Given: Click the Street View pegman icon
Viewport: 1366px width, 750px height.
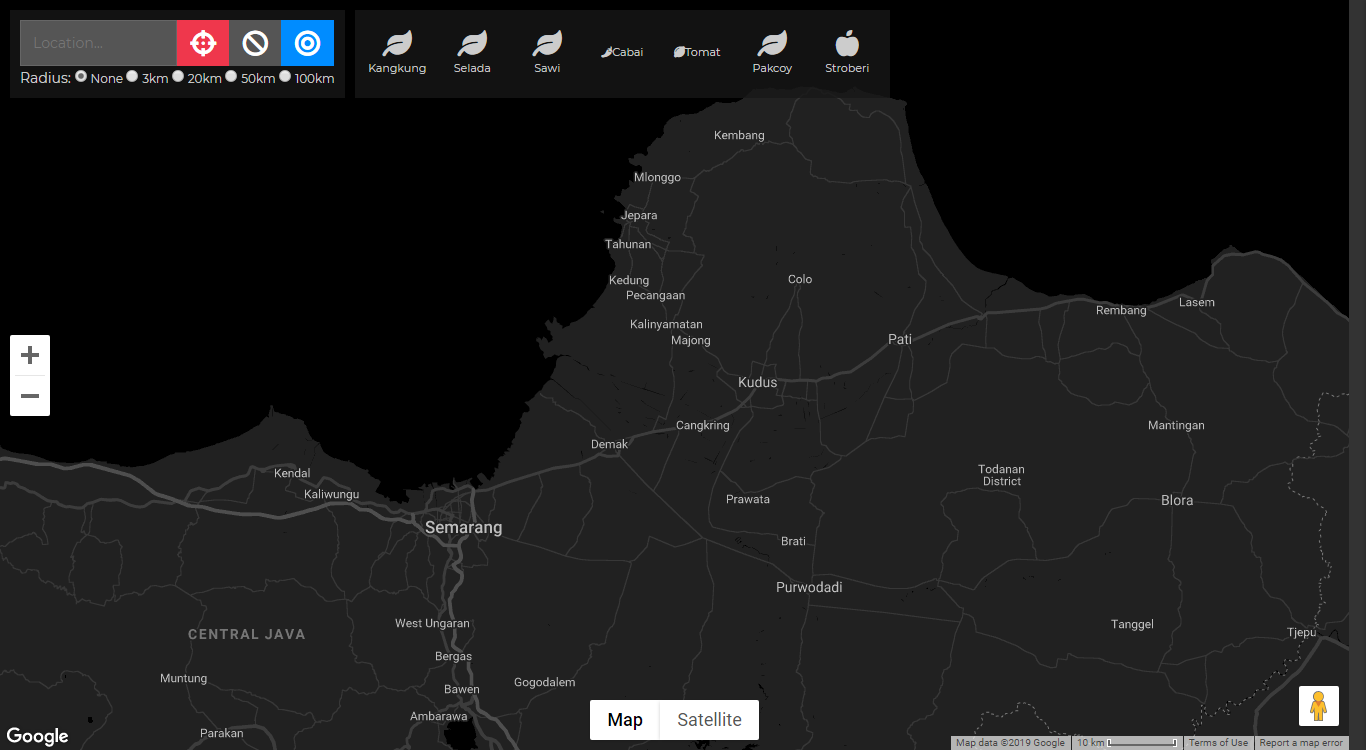Looking at the screenshot, I should pyautogui.click(x=1319, y=706).
